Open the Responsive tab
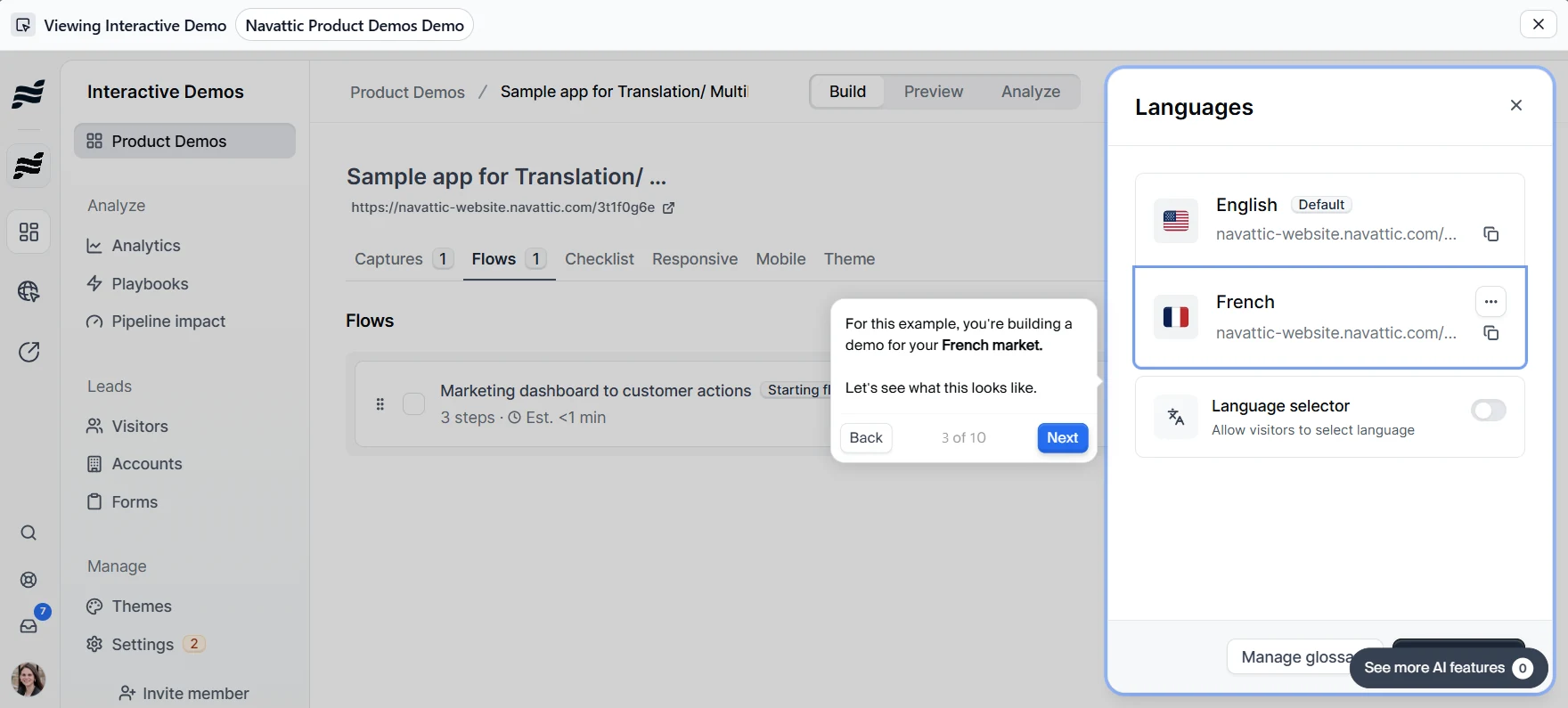Screen dimensions: 1568x708 (695, 259)
